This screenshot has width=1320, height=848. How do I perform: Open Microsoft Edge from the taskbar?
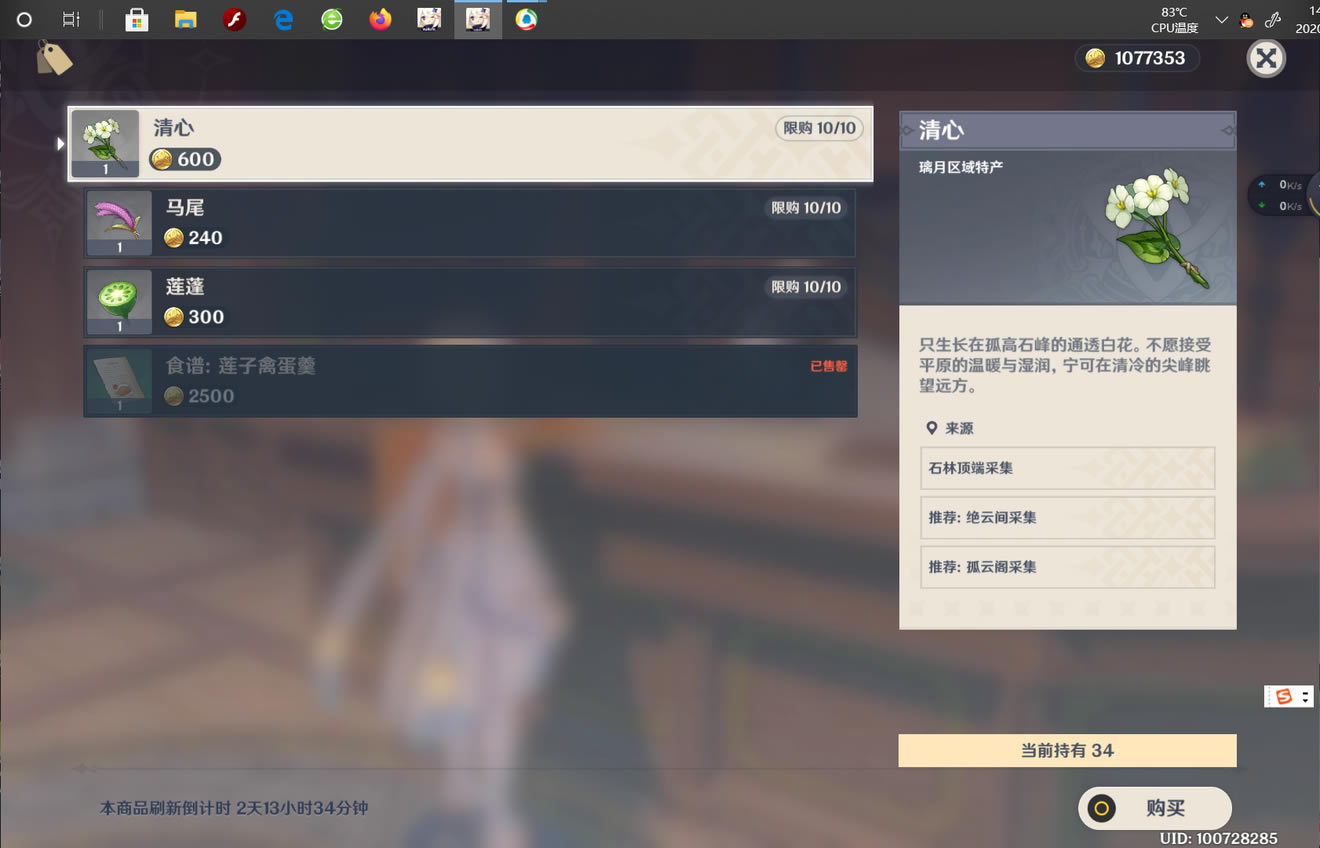(283, 19)
